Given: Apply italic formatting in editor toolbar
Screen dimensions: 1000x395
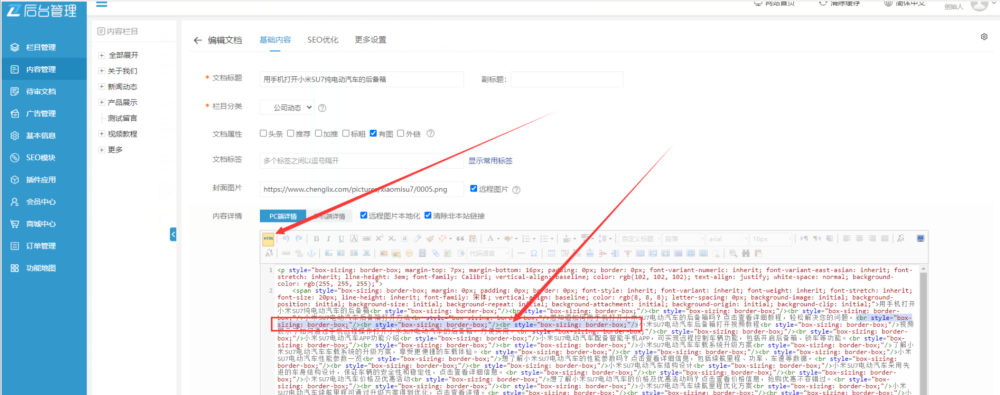Looking at the screenshot, I should (x=328, y=239).
